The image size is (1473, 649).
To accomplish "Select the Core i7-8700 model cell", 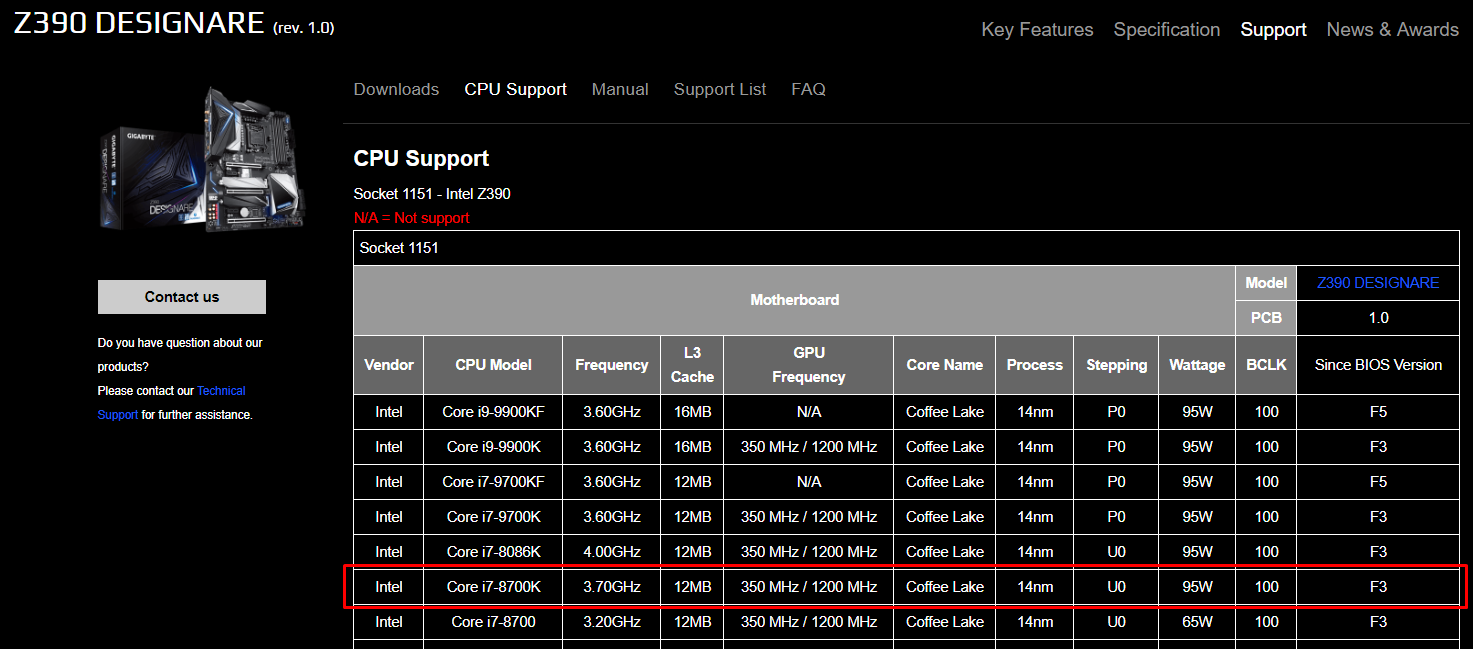I will point(493,622).
